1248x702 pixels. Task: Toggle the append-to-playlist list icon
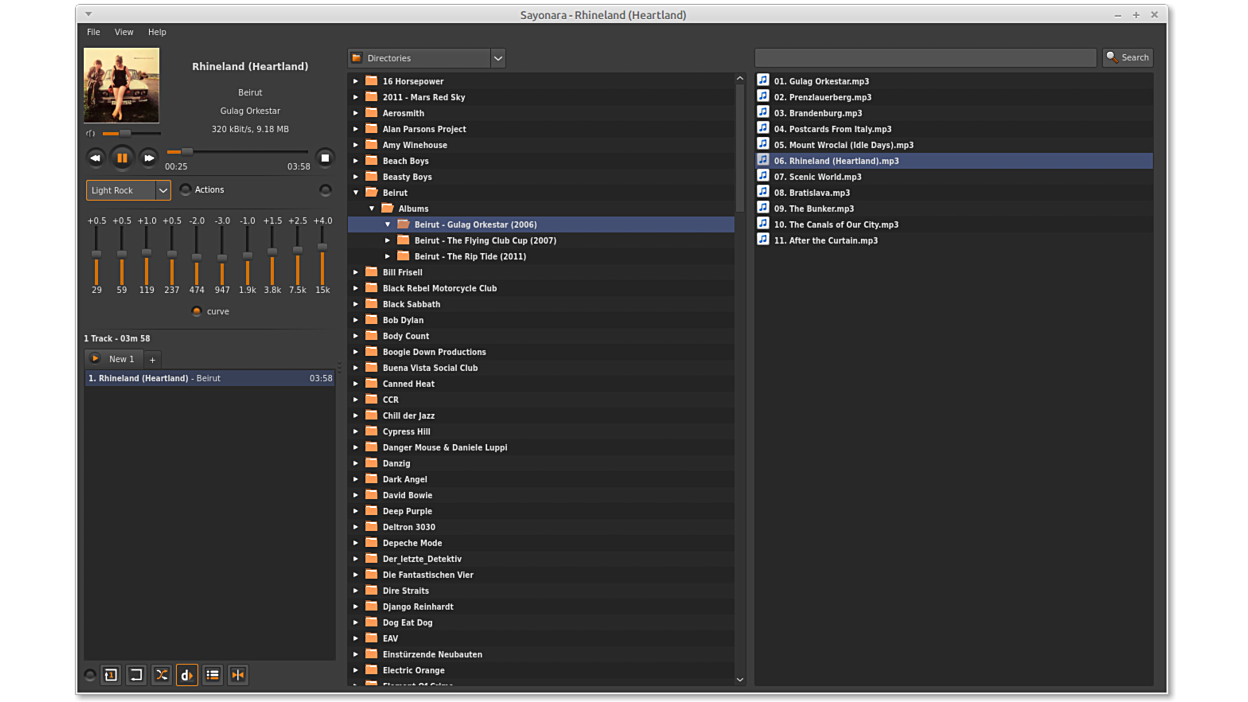(x=212, y=675)
